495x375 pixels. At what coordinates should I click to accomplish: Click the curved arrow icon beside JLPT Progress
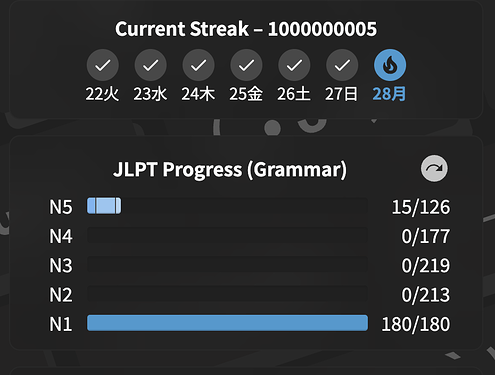pos(434,168)
